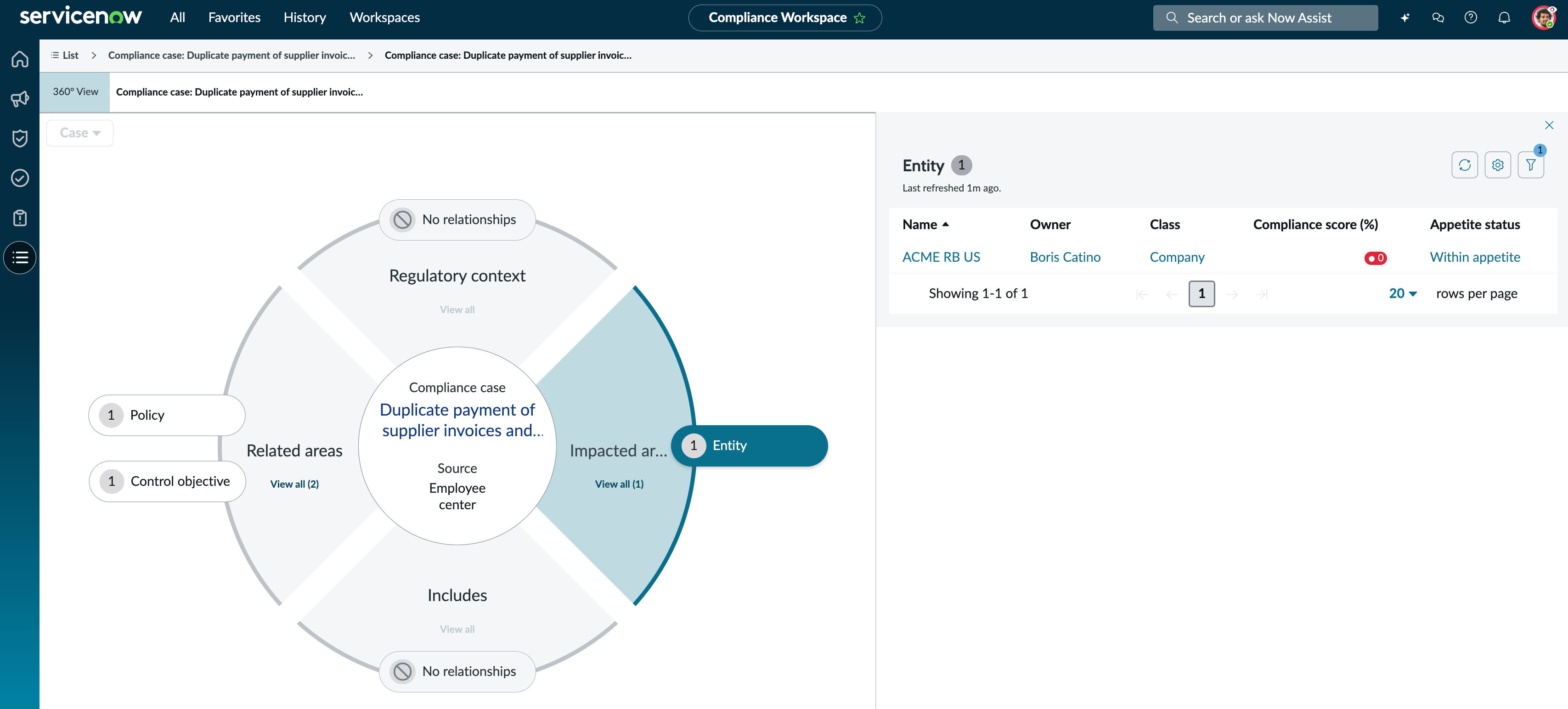This screenshot has width=1568, height=709.
Task: Switch to the 360° View tab
Action: click(x=75, y=92)
